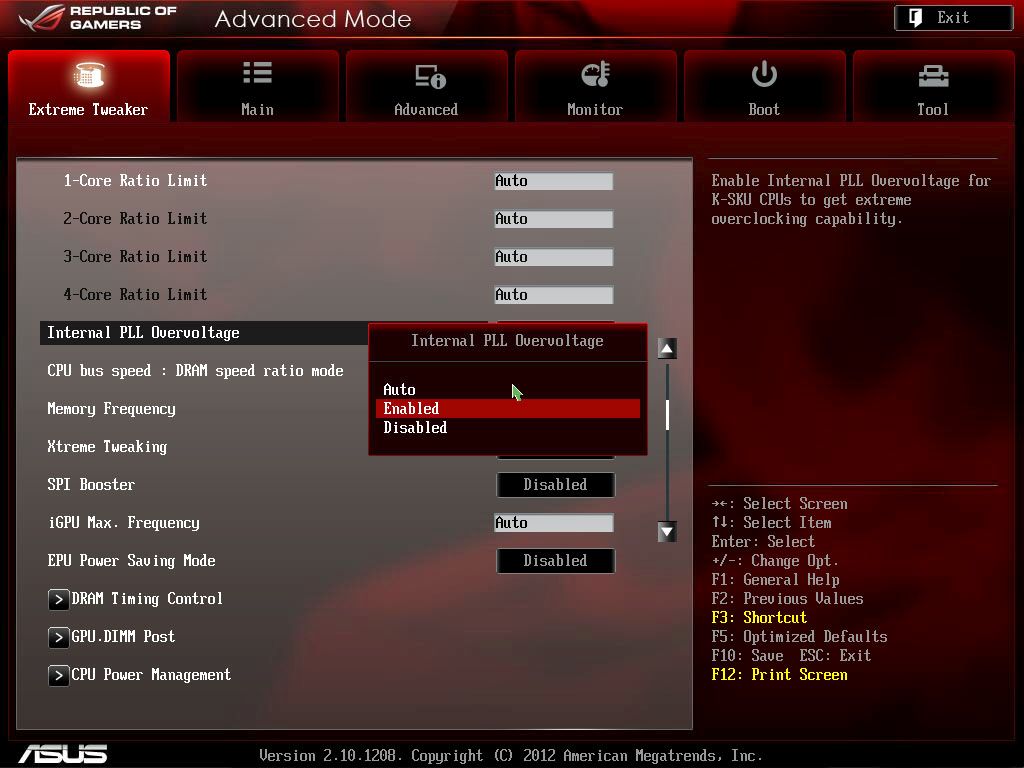Click the scroll up arrow button

(667, 349)
